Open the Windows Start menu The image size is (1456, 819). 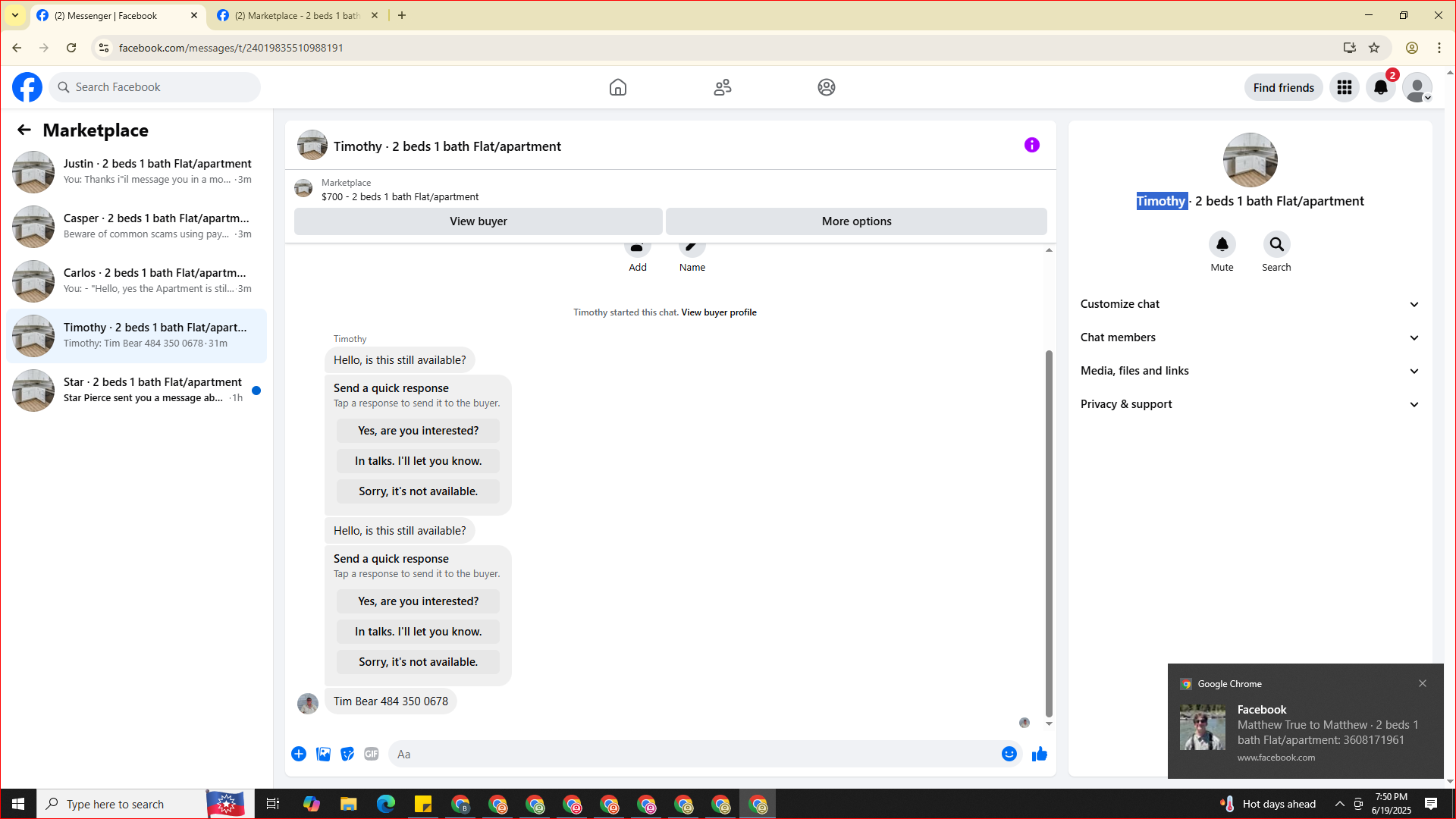18,804
